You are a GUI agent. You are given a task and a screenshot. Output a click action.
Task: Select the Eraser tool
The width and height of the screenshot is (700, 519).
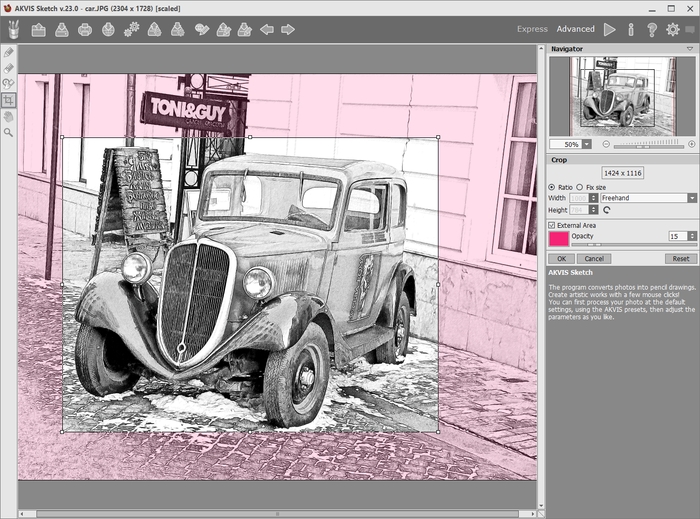(8, 68)
